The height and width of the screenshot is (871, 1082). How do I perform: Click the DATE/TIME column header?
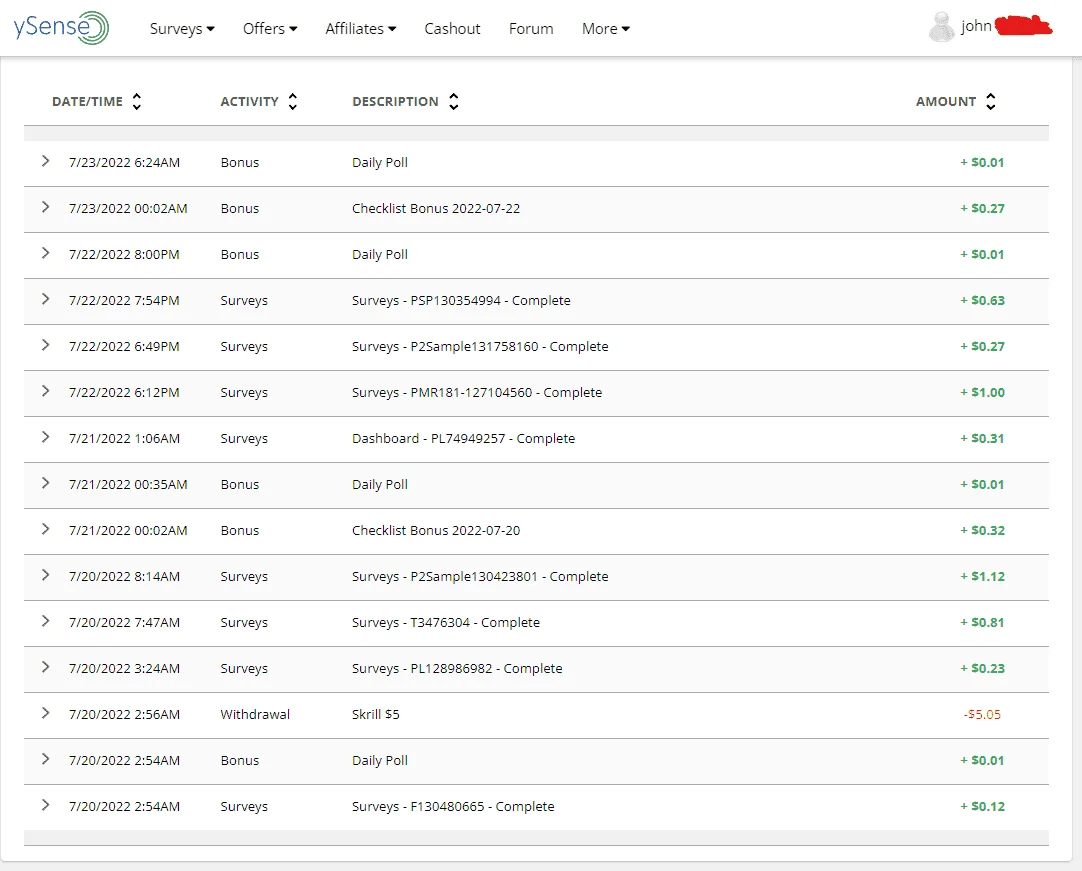point(88,101)
